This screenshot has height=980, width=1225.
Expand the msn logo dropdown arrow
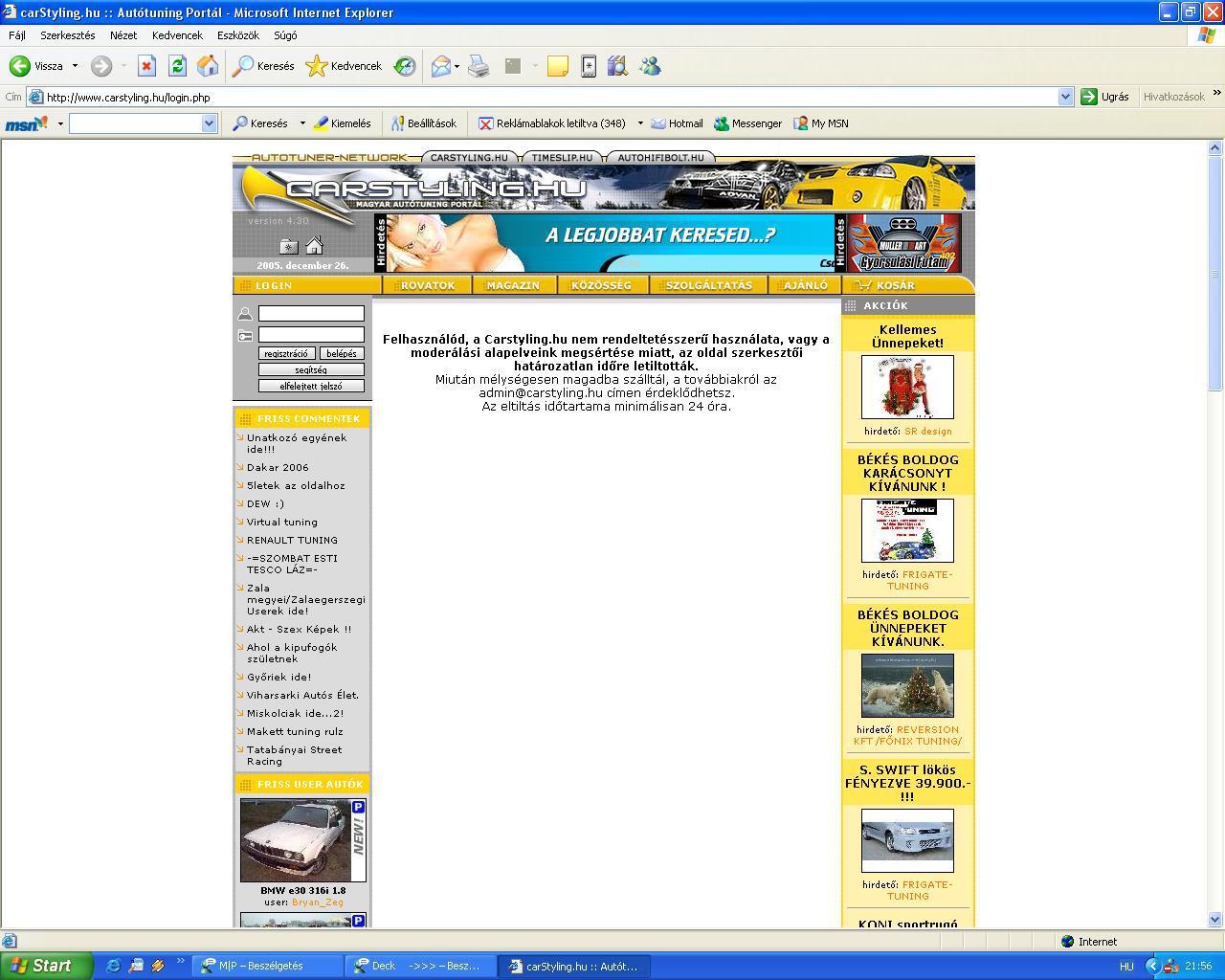(x=60, y=123)
